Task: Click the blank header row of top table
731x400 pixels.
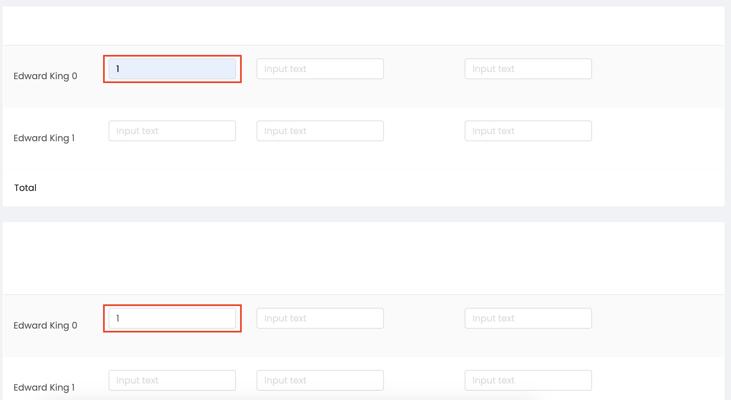Action: tap(363, 25)
